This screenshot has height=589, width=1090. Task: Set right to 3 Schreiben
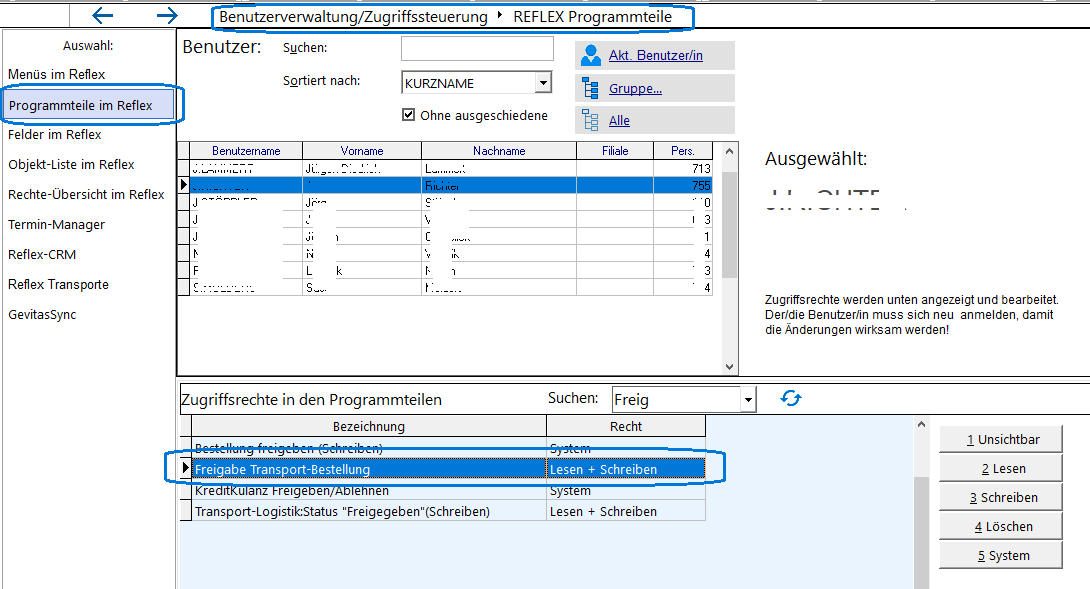pyautogui.click(x=1001, y=498)
